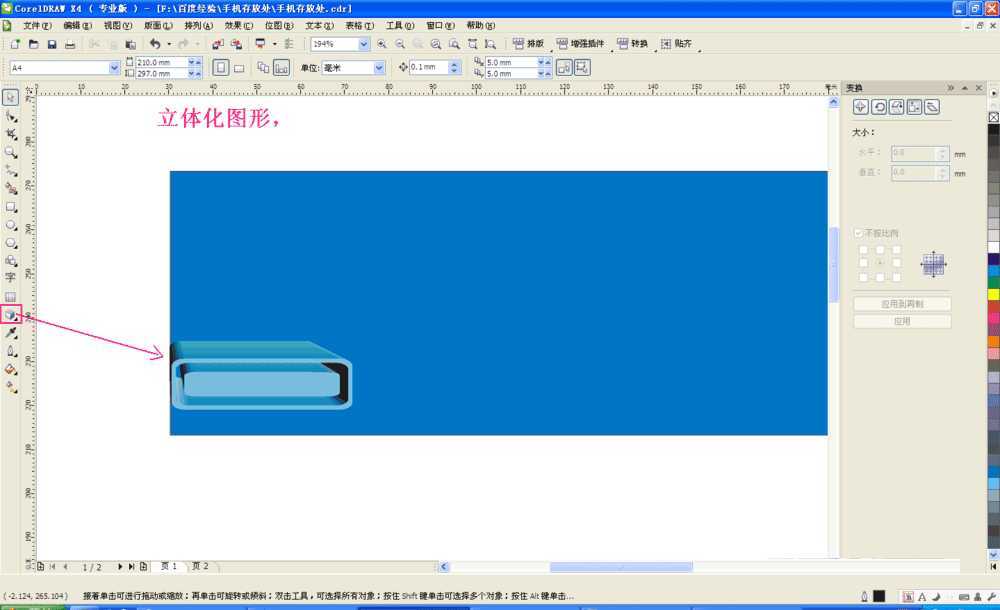This screenshot has height=610, width=1000.
Task: Open the paper size A4 dropdown
Action: click(x=113, y=65)
